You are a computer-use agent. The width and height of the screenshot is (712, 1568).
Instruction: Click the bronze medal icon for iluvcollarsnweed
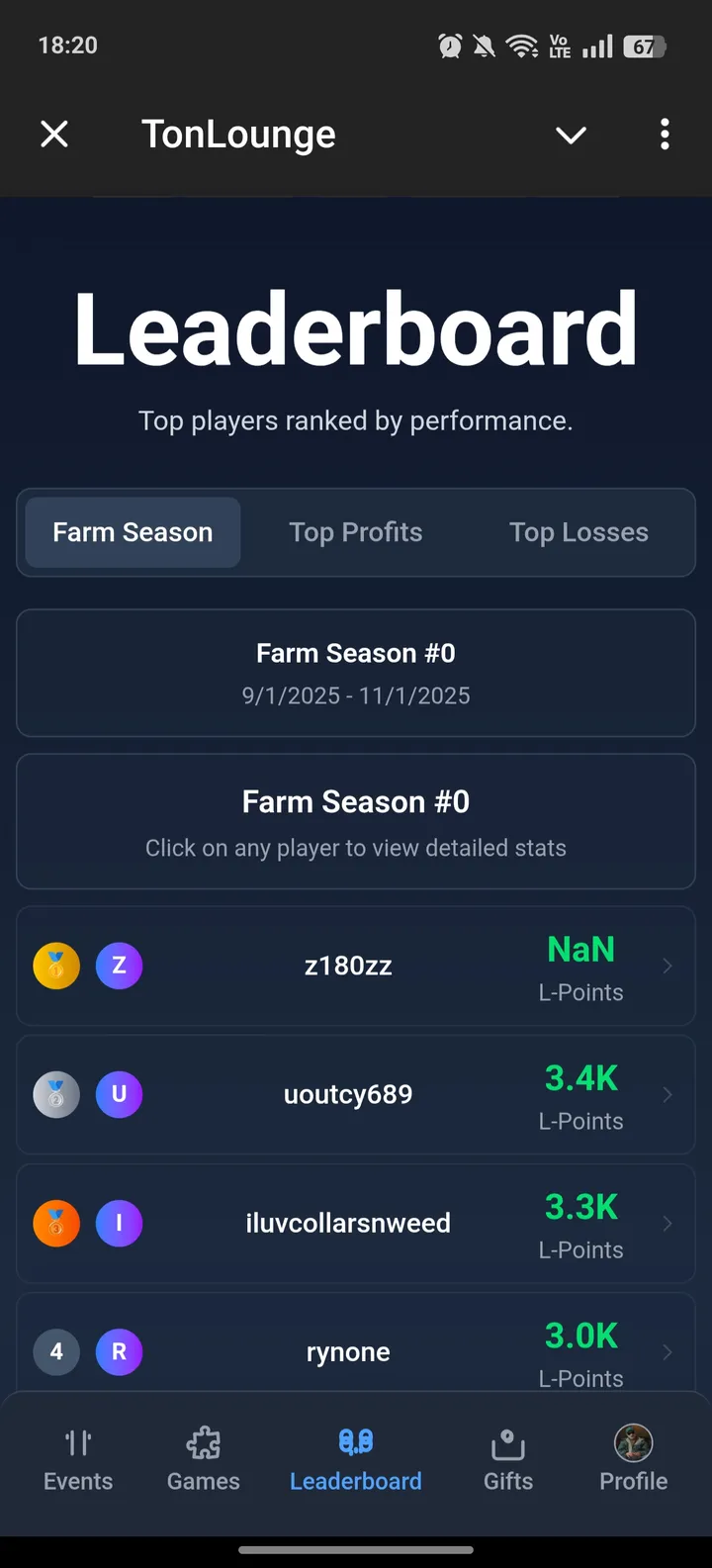pyautogui.click(x=56, y=1224)
